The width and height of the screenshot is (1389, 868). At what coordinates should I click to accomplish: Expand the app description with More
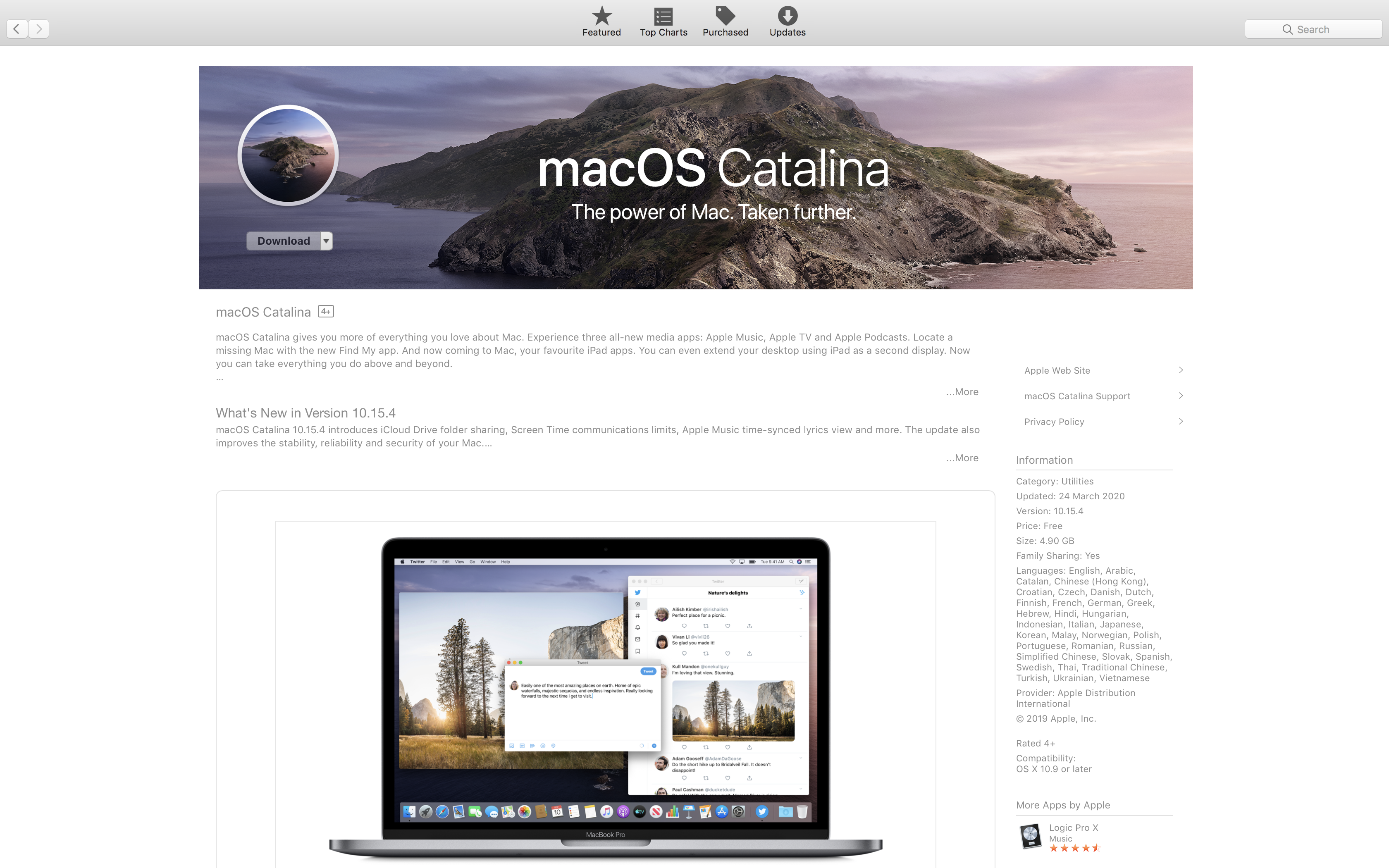click(962, 391)
